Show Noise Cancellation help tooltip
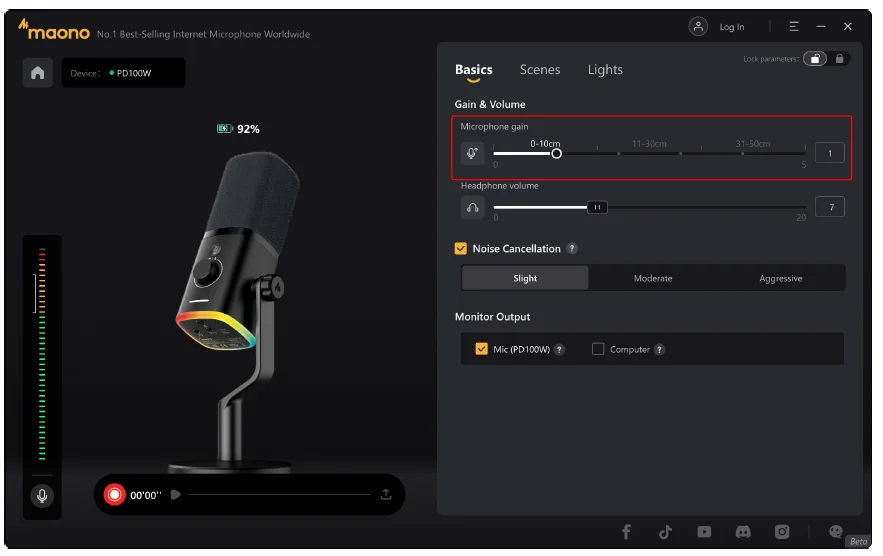 pos(572,248)
